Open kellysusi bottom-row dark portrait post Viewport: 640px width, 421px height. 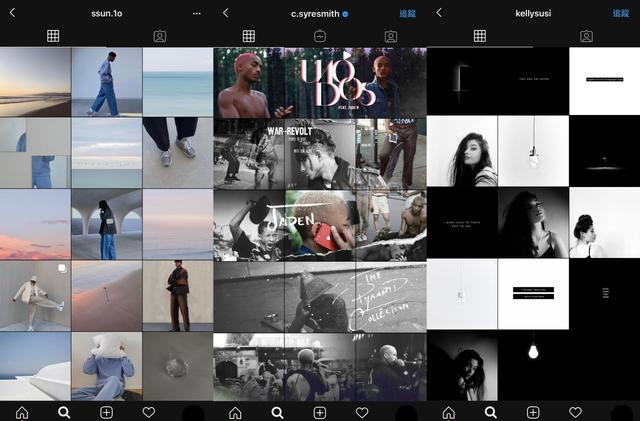pos(462,365)
